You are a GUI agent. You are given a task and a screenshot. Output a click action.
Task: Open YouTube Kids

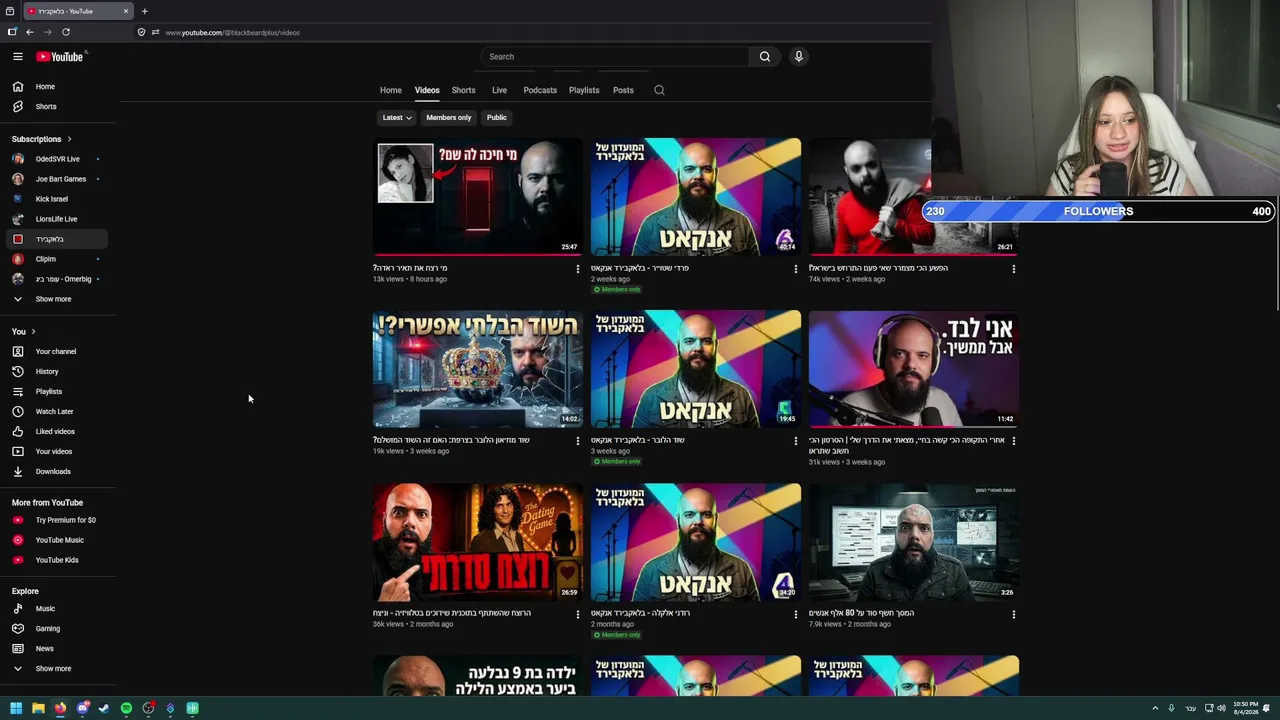tap(58, 560)
